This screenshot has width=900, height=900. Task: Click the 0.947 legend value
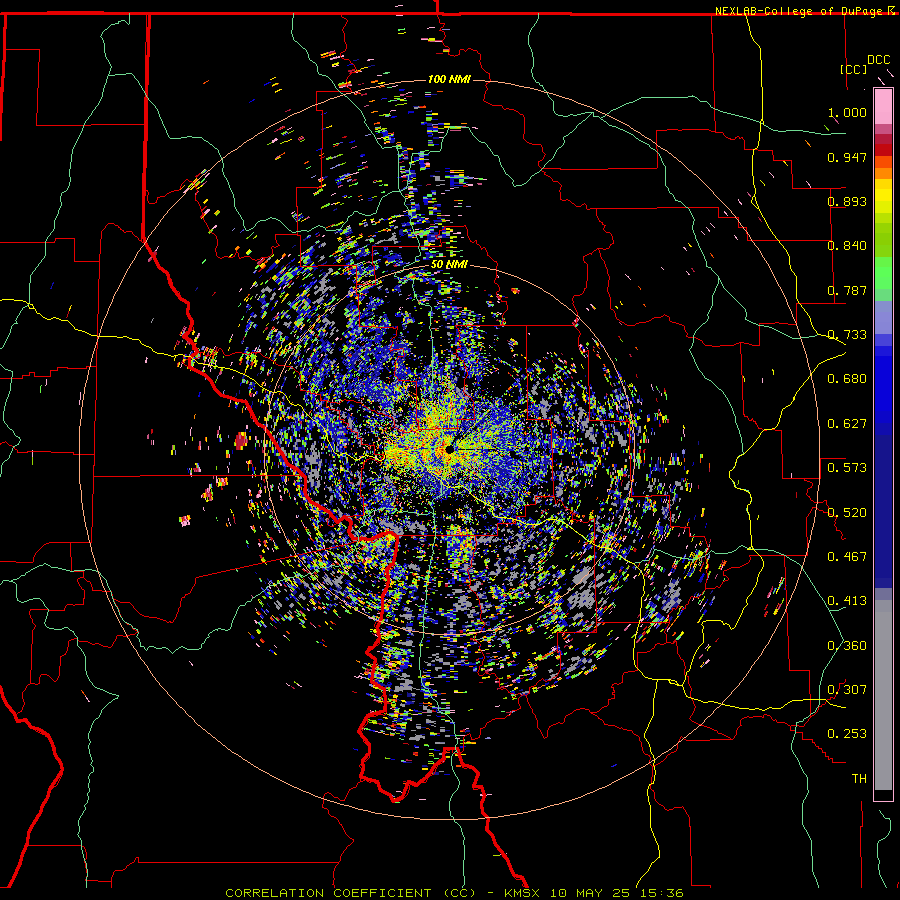[847, 157]
